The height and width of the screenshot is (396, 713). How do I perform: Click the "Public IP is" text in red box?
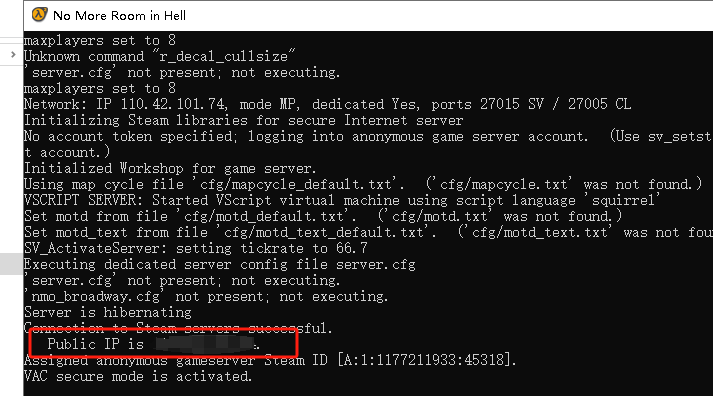[95, 344]
